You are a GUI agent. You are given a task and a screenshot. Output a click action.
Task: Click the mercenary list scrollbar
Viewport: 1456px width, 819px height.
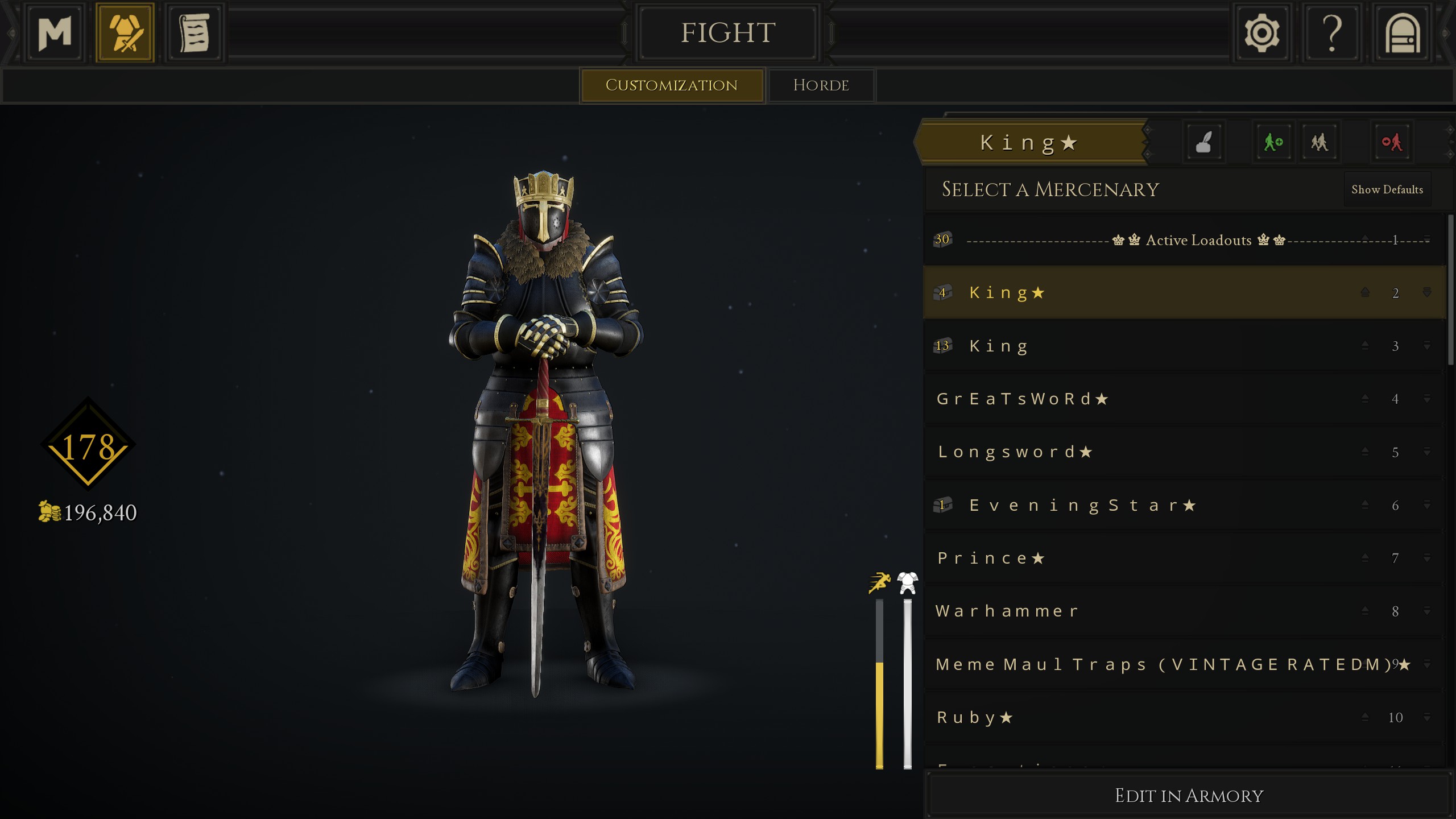(x=1450, y=290)
